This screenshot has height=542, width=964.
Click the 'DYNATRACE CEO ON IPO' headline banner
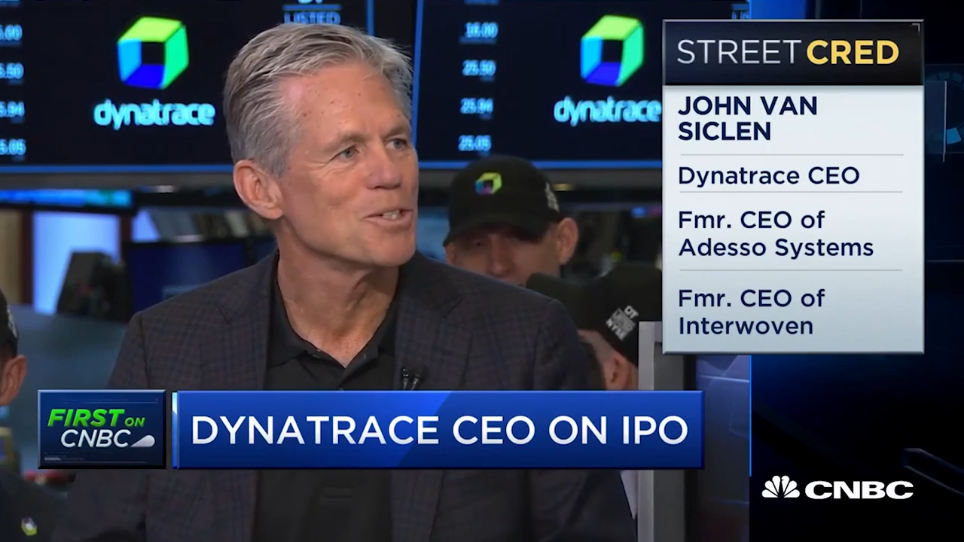tap(438, 430)
